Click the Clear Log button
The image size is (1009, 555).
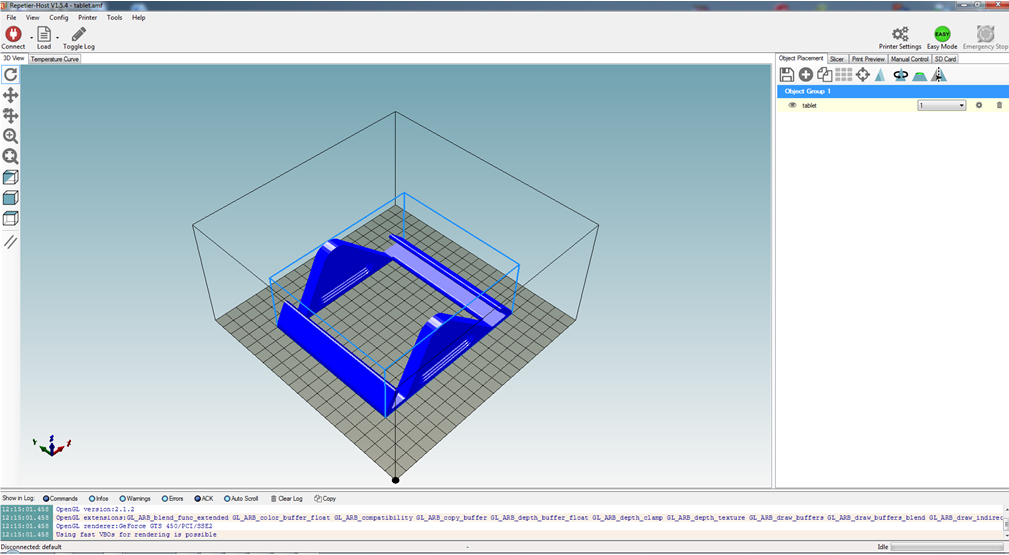coord(287,498)
